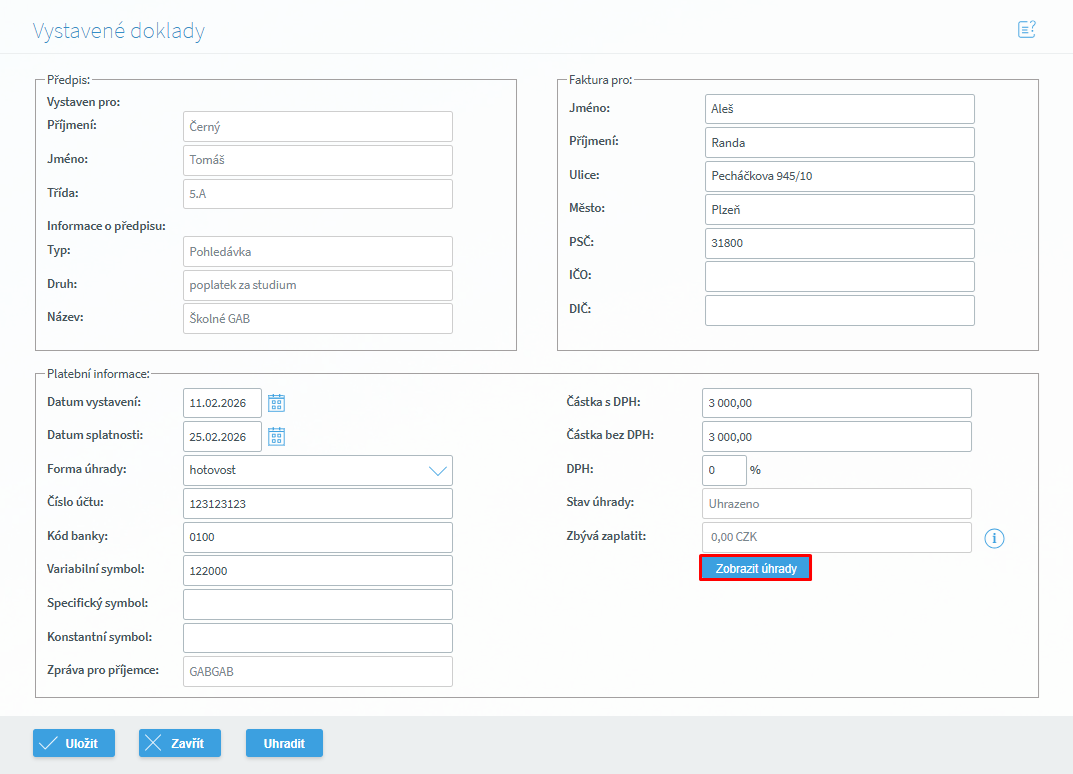This screenshot has height=774, width=1073.
Task: Edit the Číslo účtu field
Action: coord(318,504)
